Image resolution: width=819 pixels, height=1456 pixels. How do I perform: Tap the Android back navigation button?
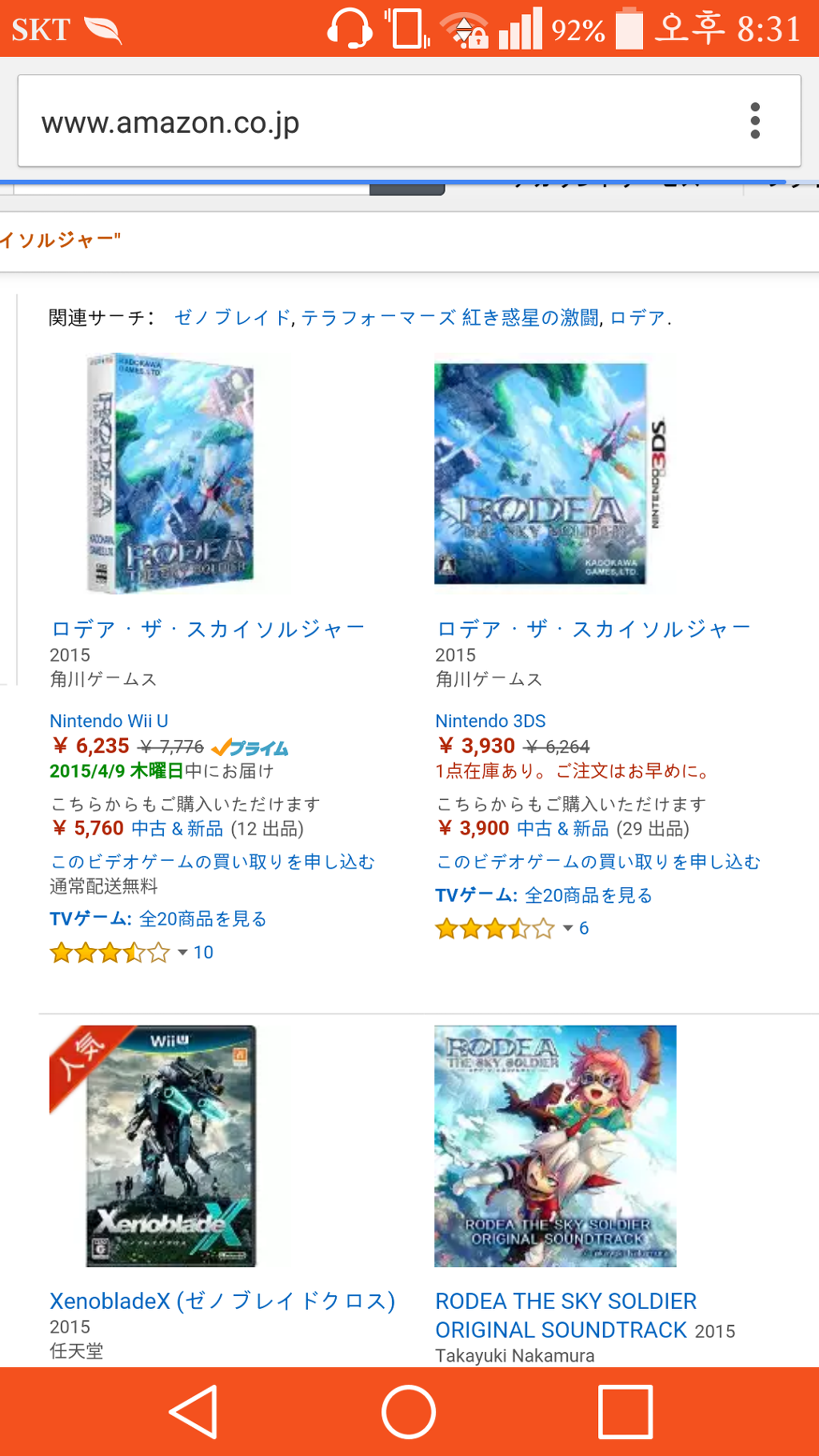(x=194, y=1411)
